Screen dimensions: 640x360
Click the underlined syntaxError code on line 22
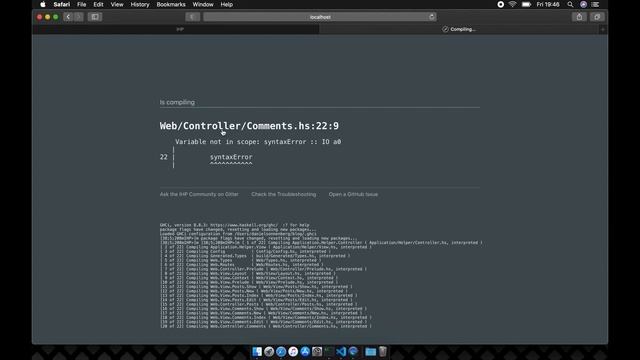point(231,157)
